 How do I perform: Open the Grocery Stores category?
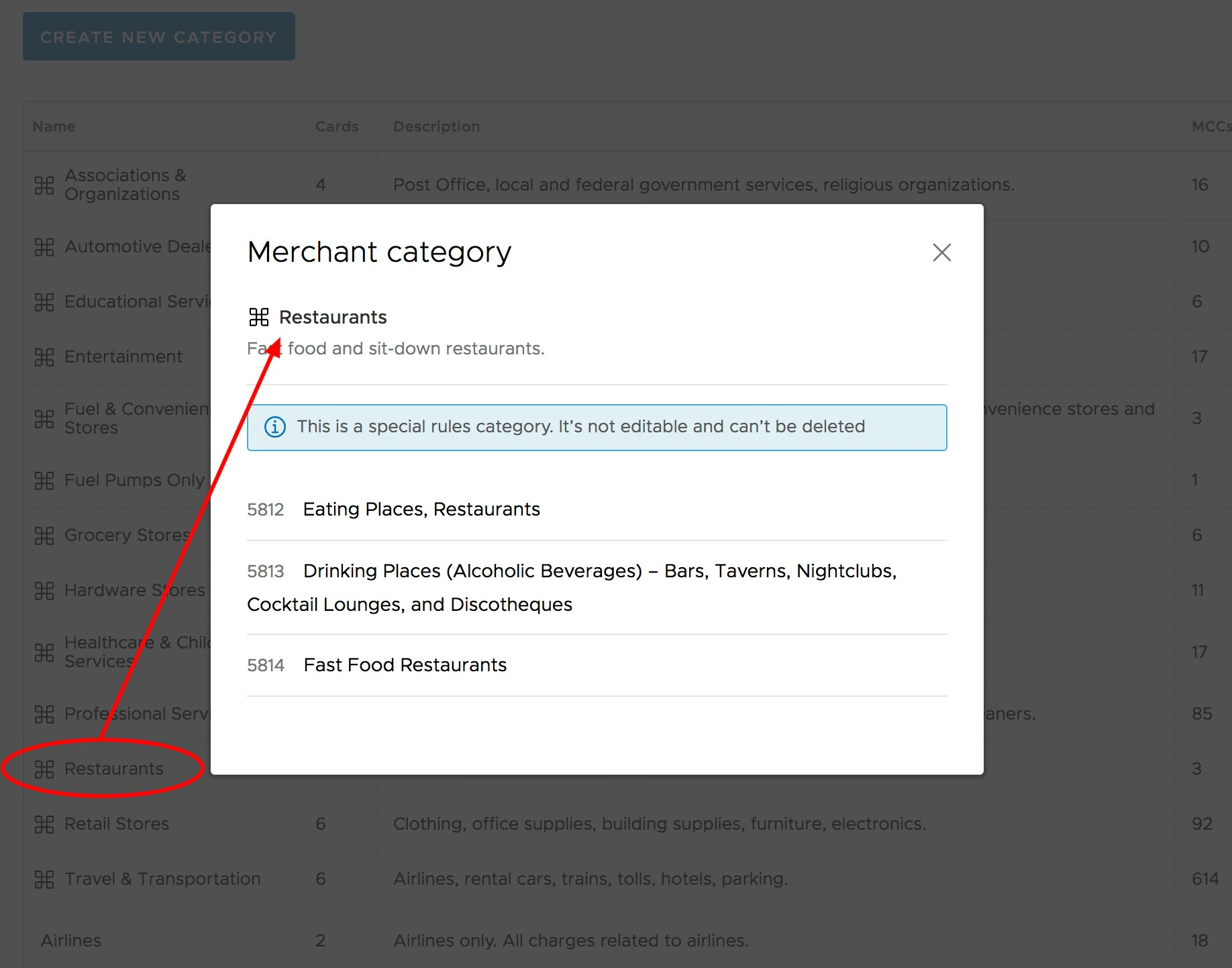tap(127, 535)
